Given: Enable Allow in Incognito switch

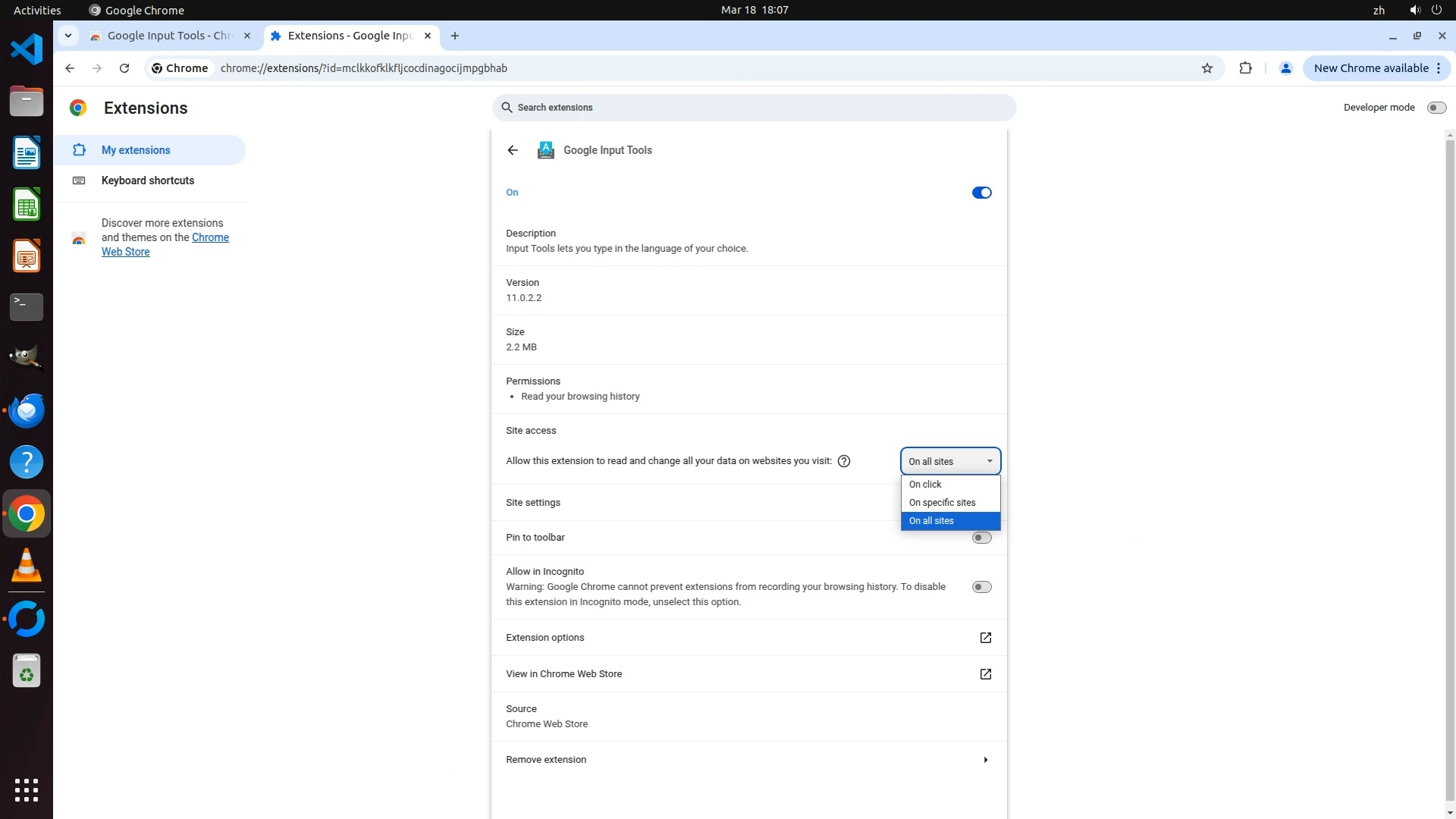Looking at the screenshot, I should pyautogui.click(x=981, y=587).
